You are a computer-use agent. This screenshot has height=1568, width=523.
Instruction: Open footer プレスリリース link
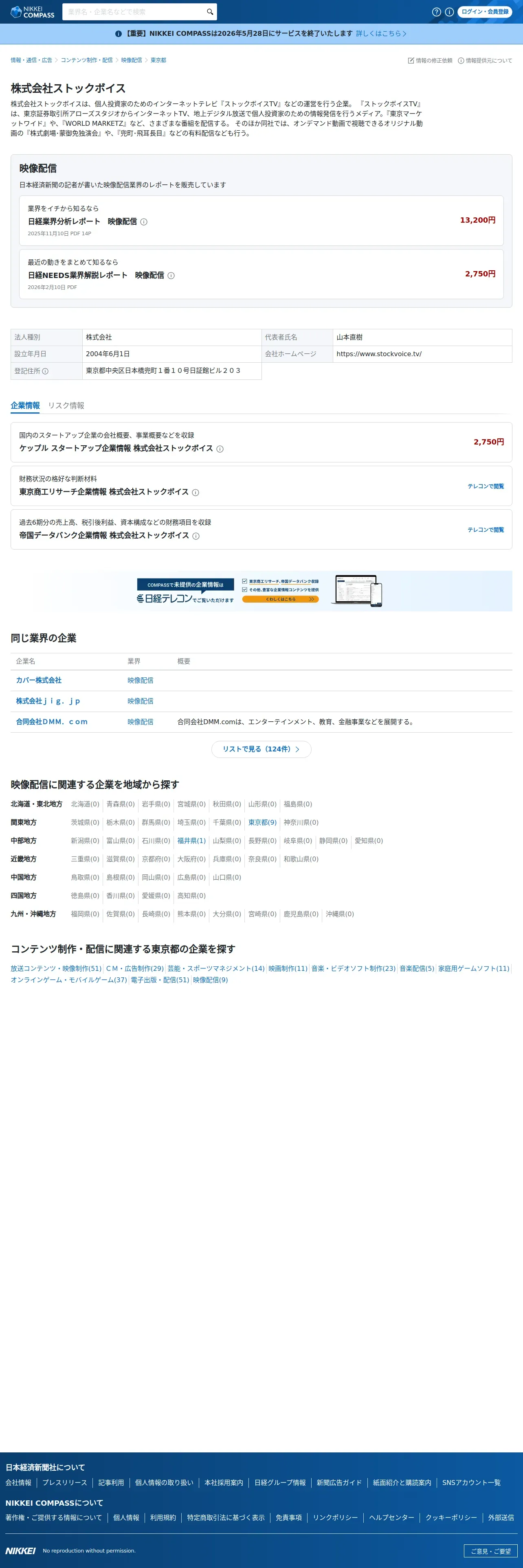click(64, 1483)
